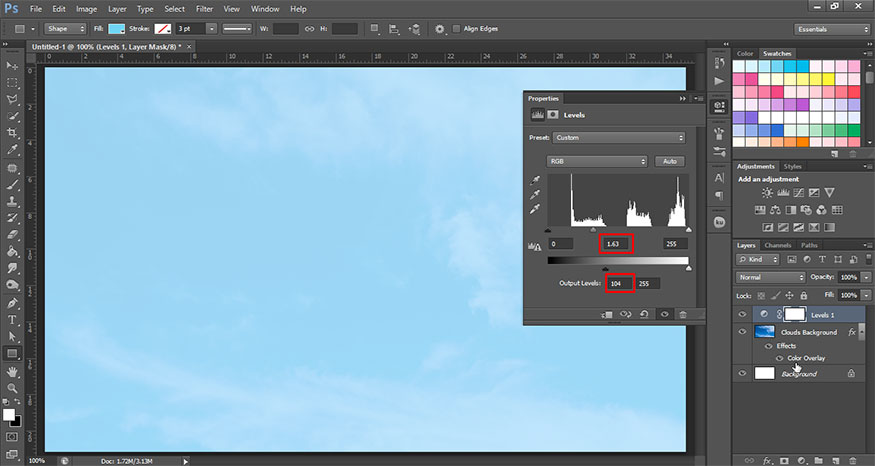The image size is (875, 466).
Task: Reset Levels to adjustment defaults
Action: [645, 314]
